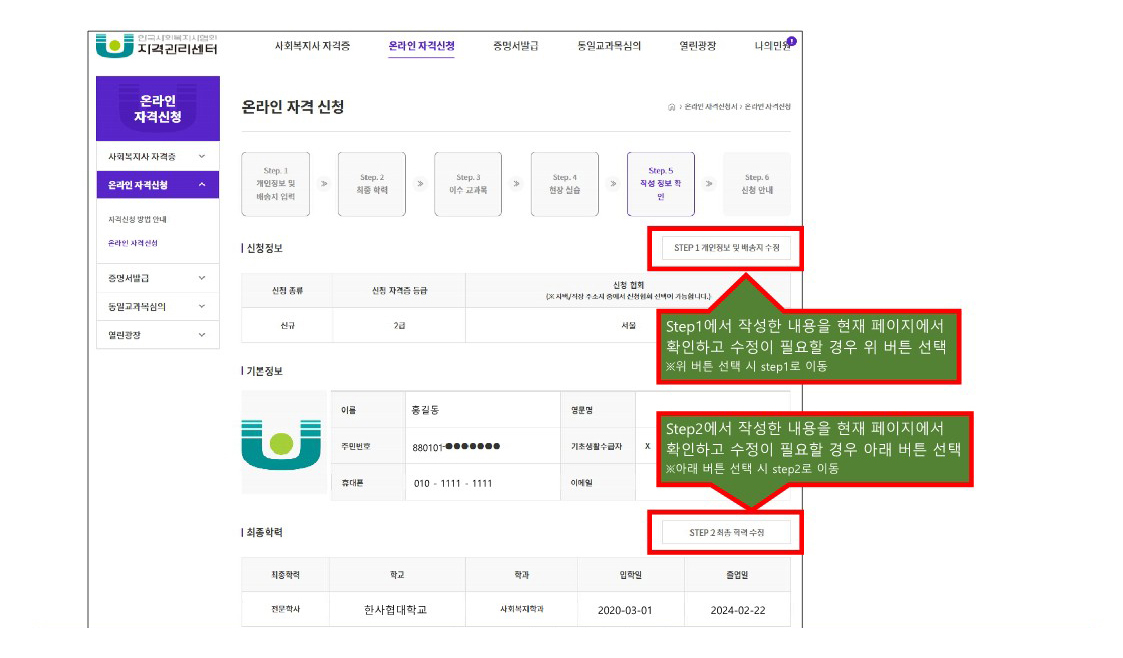Open the 동일교과목심의 top menu
Viewport: 1123px width, 658px height.
(609, 46)
